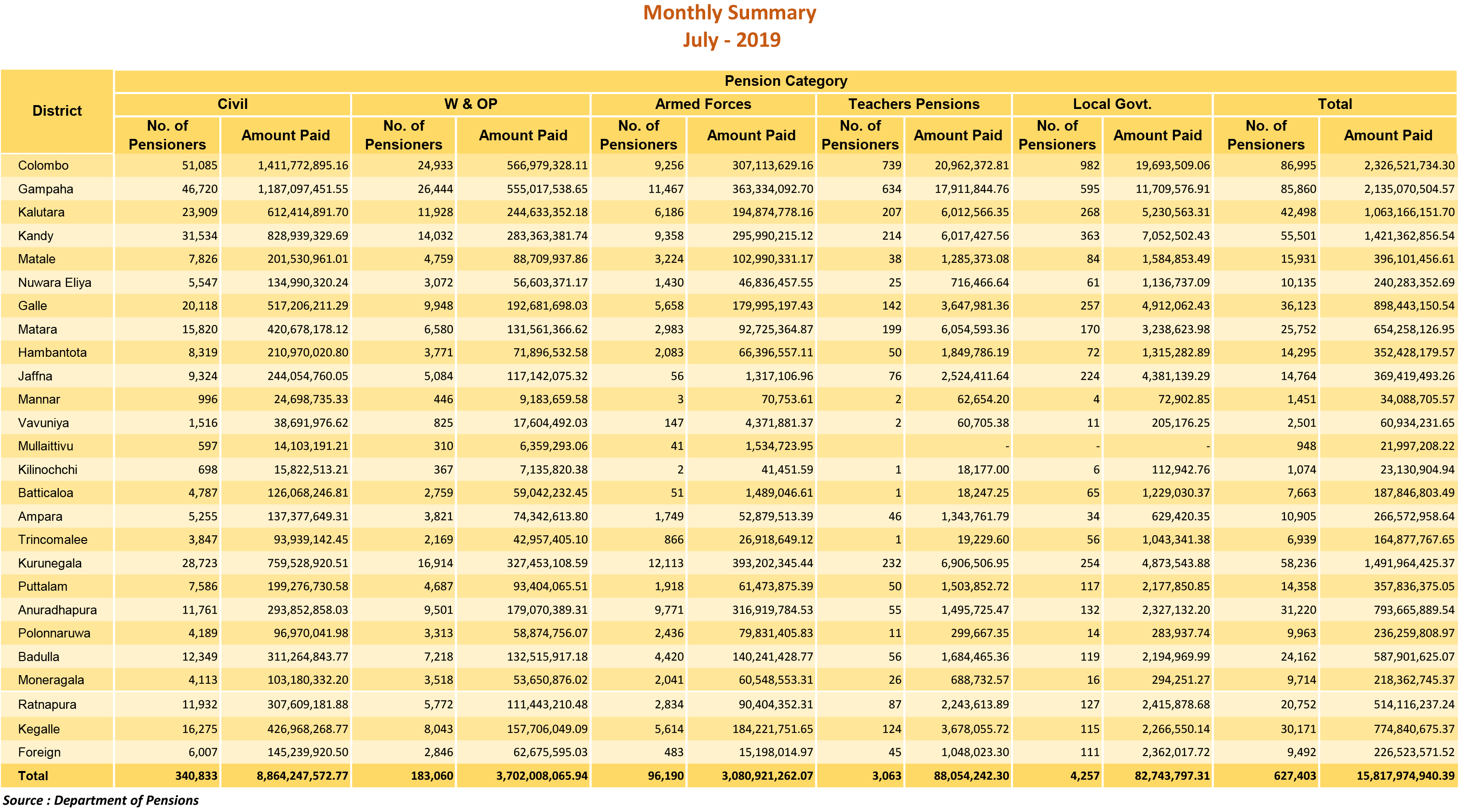1460x812 pixels.
Task: Select the 'Polonnaruwa' district row label
Action: tap(54, 634)
